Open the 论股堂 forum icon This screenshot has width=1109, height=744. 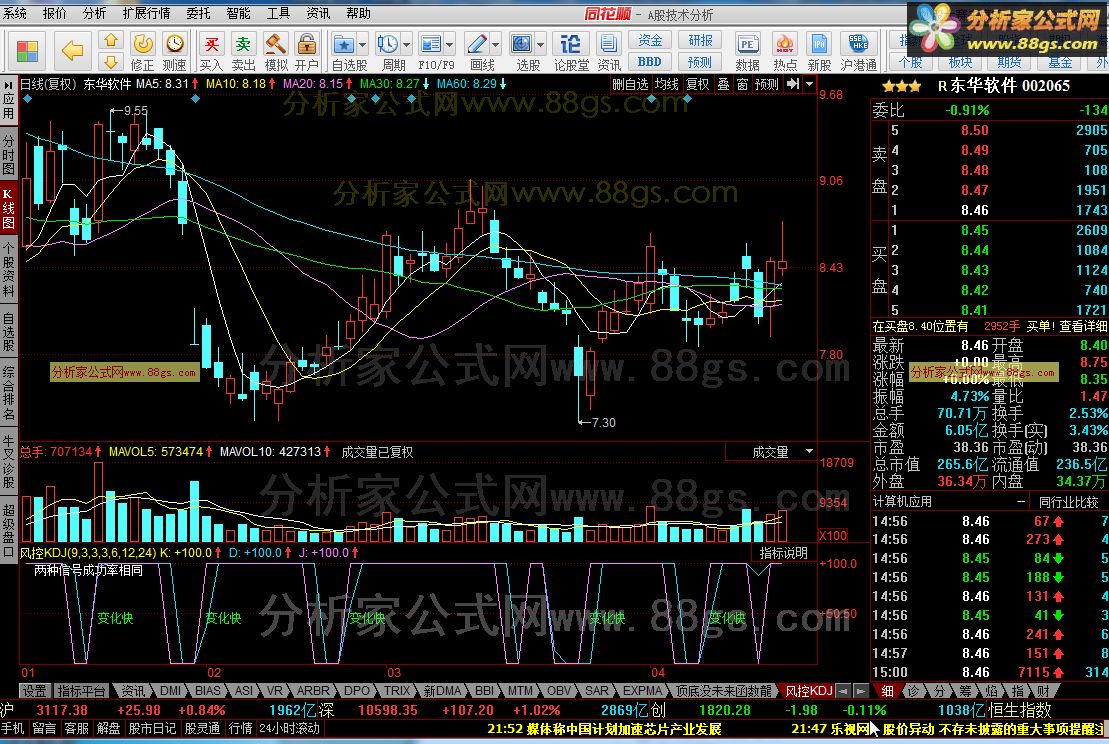tap(571, 52)
